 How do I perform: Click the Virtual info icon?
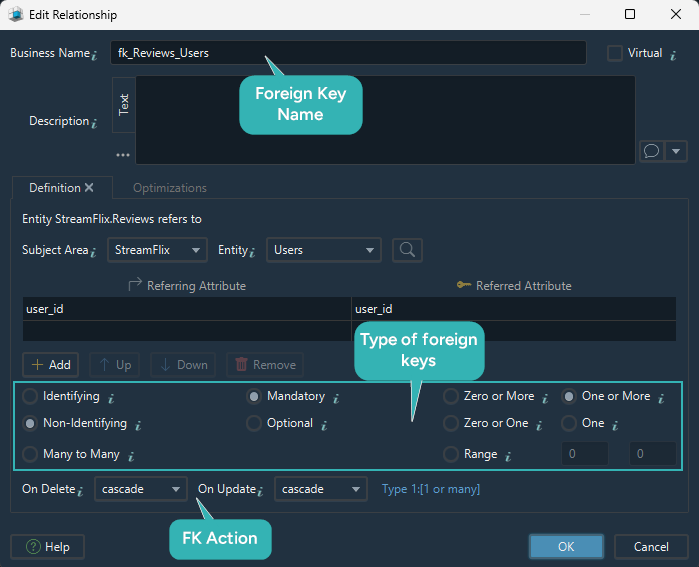pos(673,55)
